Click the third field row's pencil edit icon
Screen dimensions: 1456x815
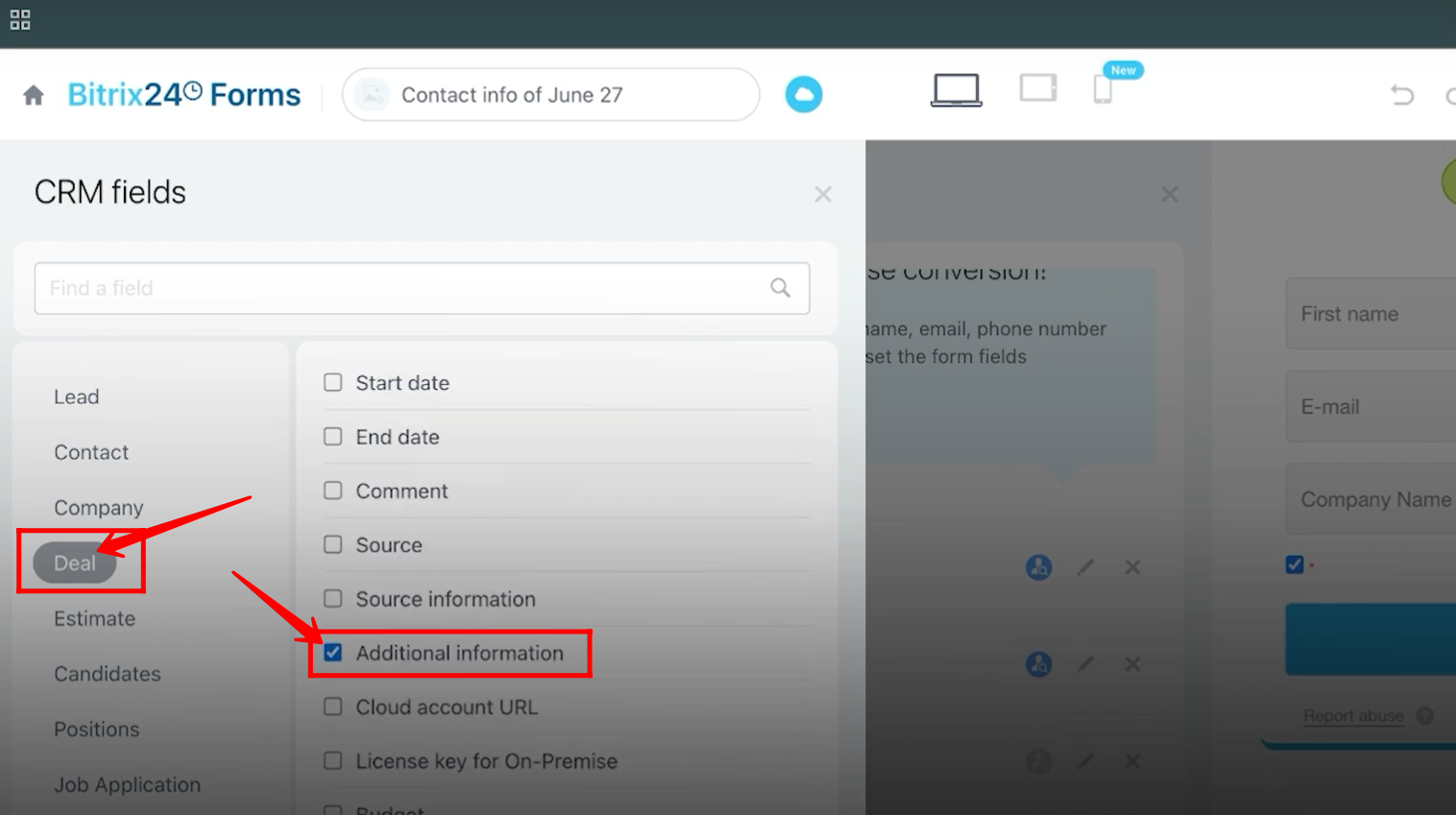pos(1085,761)
